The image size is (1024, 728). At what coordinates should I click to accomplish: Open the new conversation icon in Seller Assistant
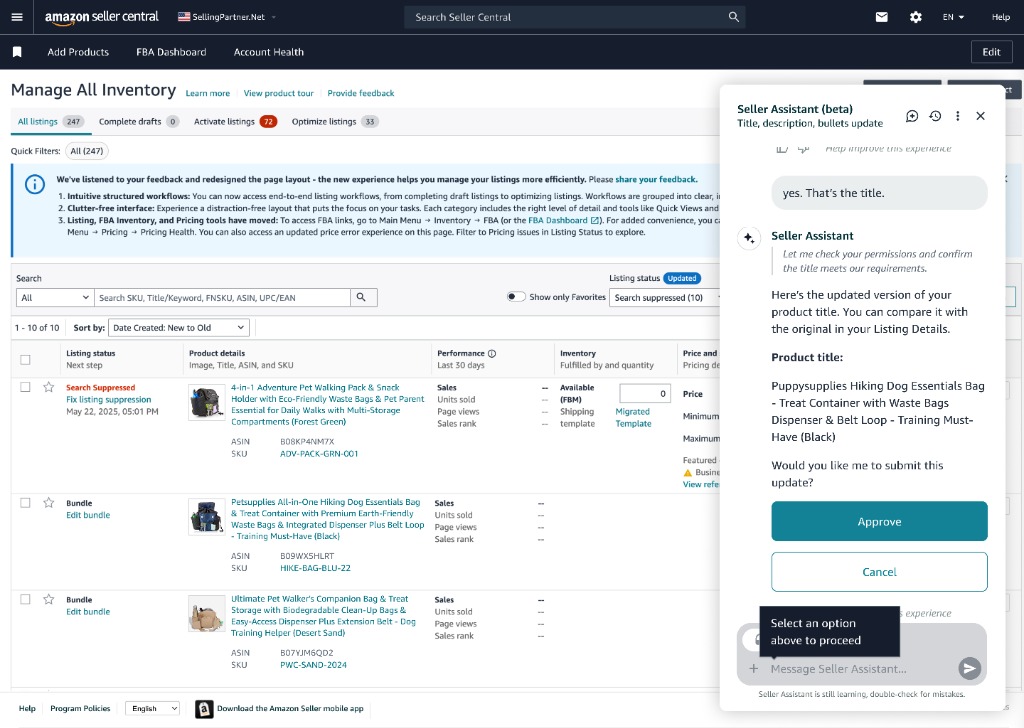click(911, 116)
